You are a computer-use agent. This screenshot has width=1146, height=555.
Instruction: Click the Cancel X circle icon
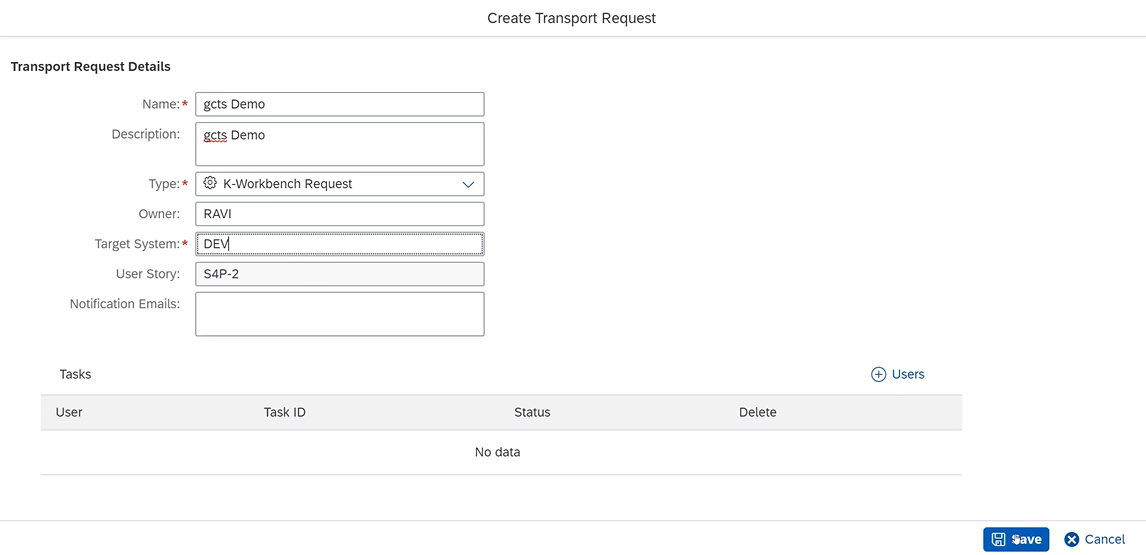tap(1072, 539)
